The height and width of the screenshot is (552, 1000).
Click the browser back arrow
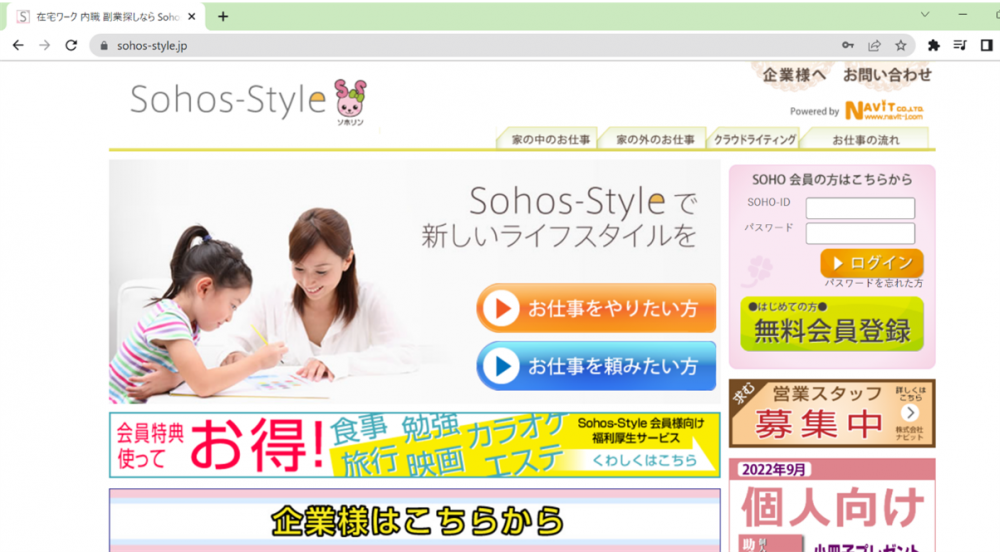[18, 45]
